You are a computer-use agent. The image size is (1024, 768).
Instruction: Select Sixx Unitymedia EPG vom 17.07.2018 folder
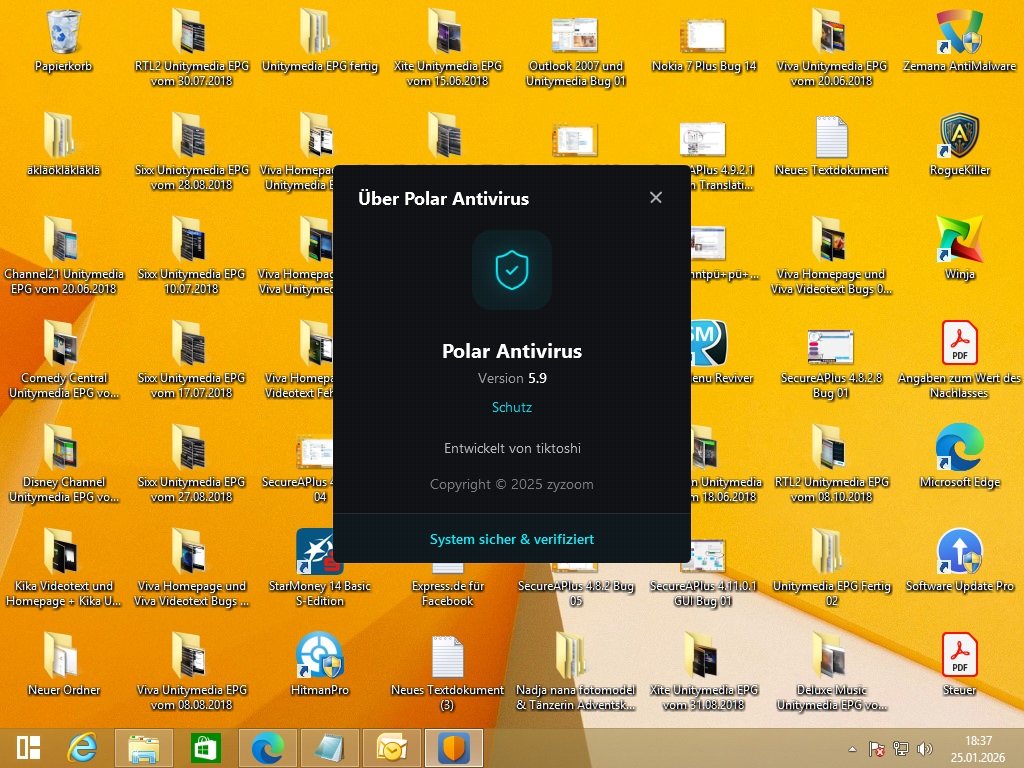191,359
